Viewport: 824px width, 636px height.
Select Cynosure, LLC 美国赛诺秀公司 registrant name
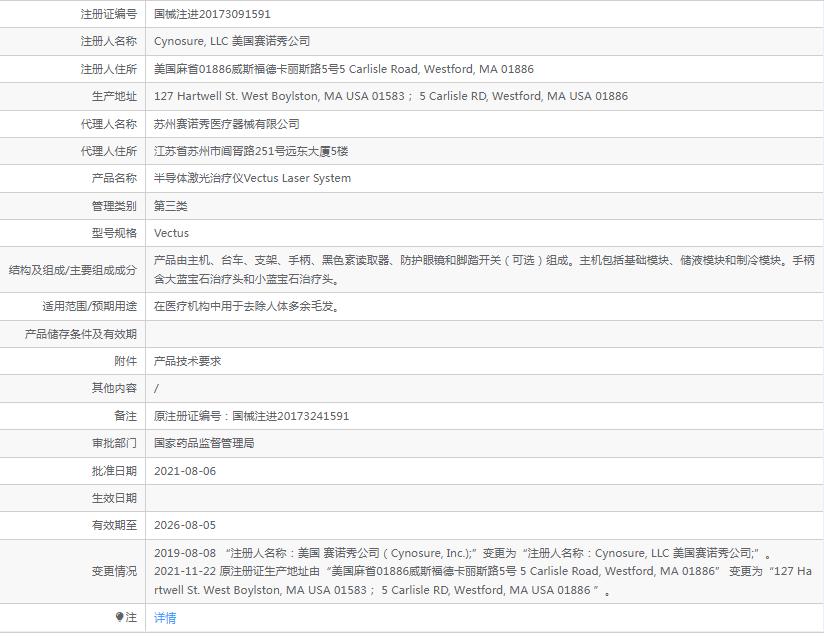tap(232, 41)
